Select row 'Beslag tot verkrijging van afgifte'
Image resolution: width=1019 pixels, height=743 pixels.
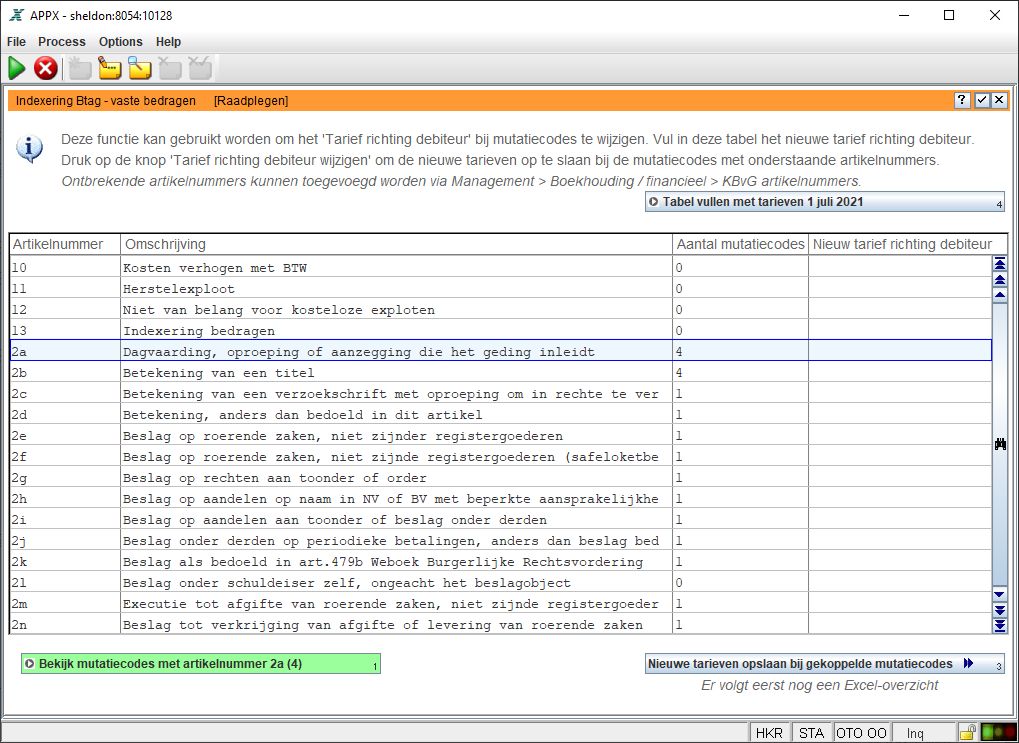point(501,625)
